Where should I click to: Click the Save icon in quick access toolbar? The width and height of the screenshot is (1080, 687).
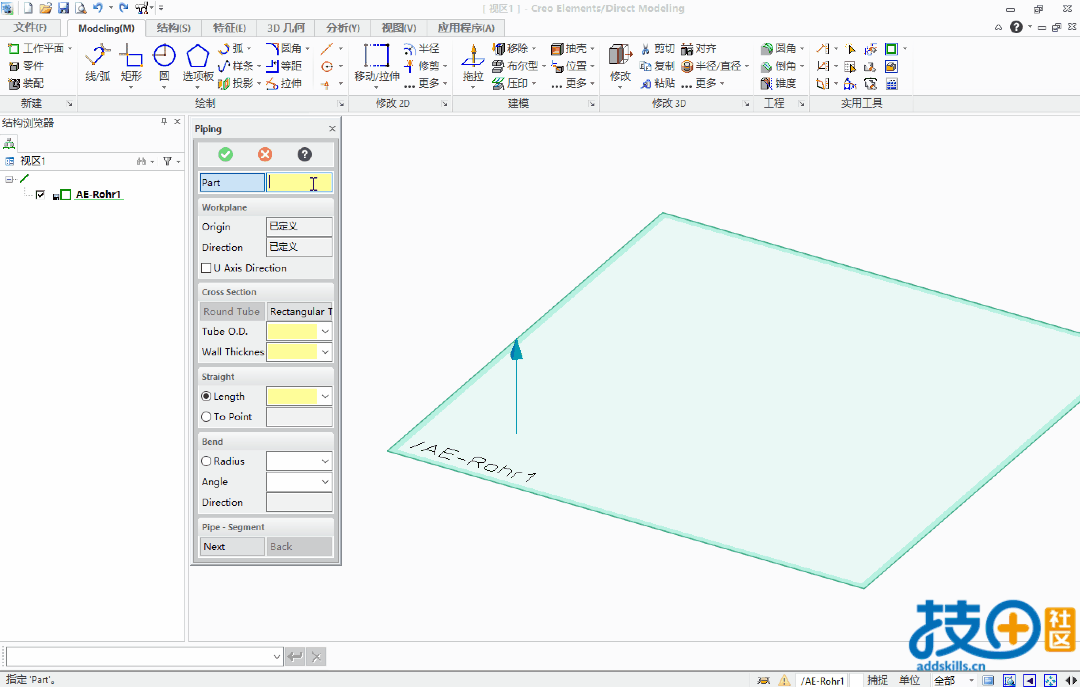pyautogui.click(x=63, y=8)
